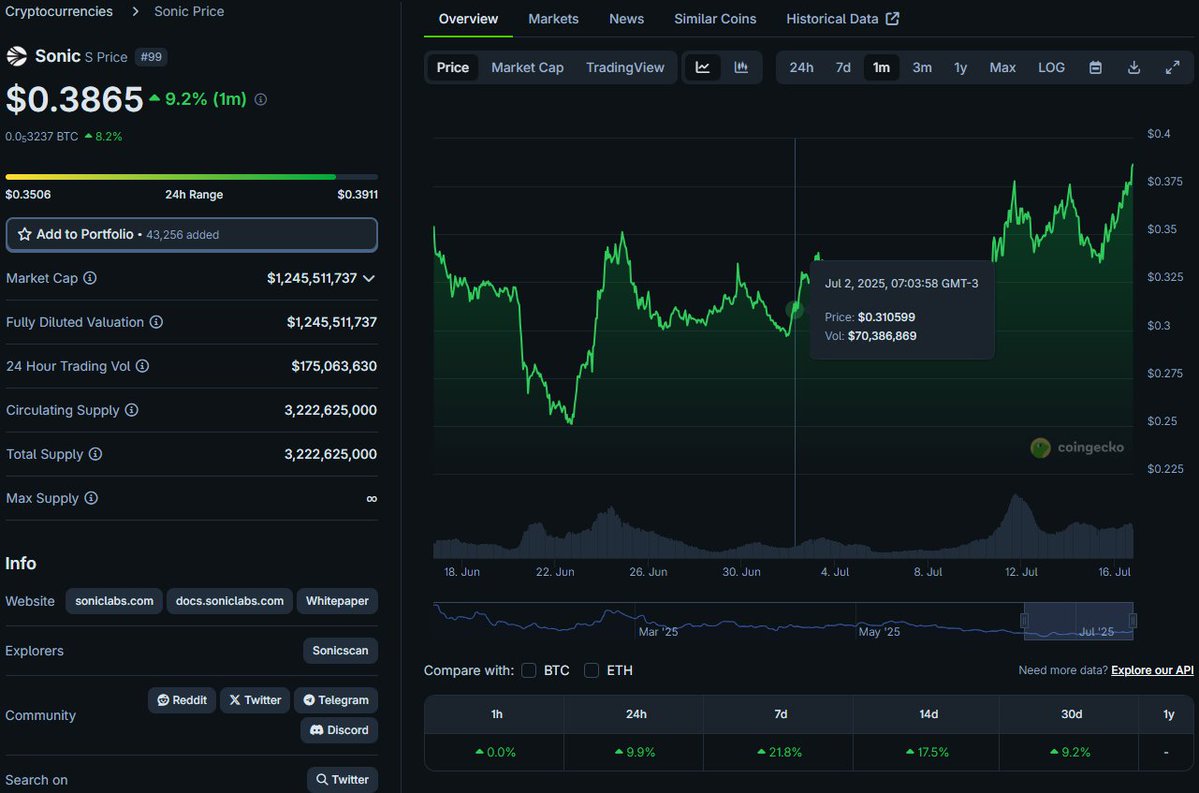
Task: Open soniclabs.com website link
Action: [x=114, y=601]
